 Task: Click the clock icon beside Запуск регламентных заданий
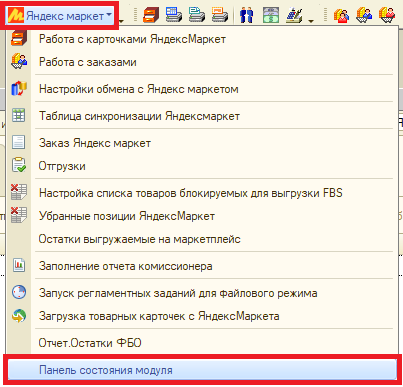[x=19, y=292]
